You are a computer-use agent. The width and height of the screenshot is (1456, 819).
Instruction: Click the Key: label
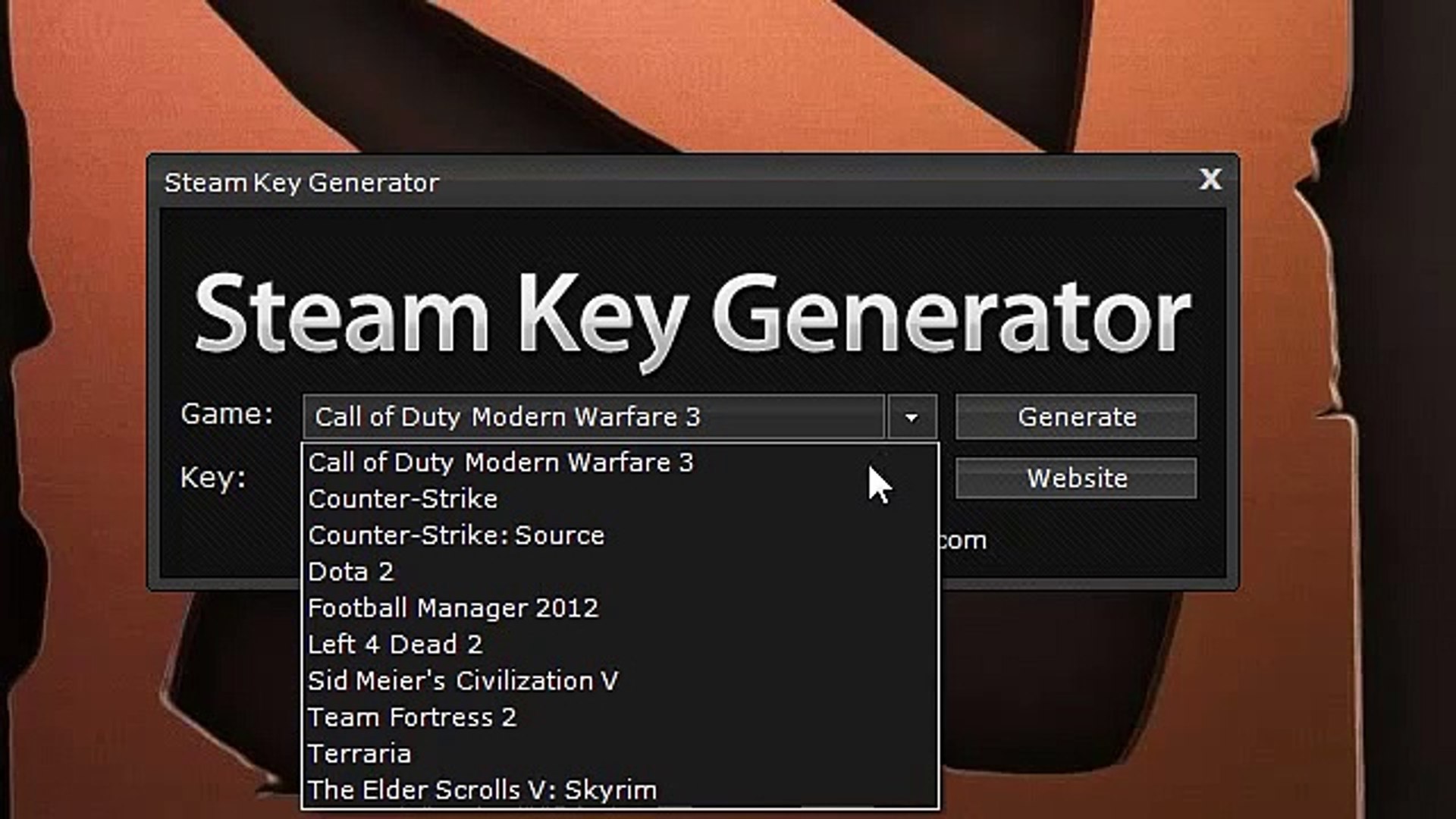click(213, 478)
